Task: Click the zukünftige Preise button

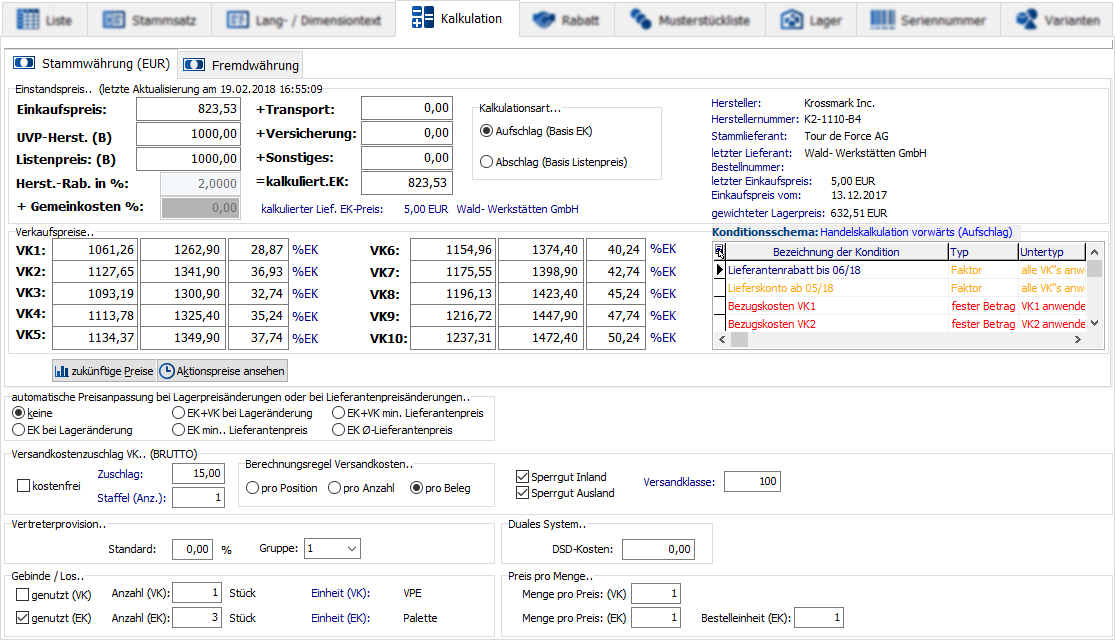Action: 104,371
